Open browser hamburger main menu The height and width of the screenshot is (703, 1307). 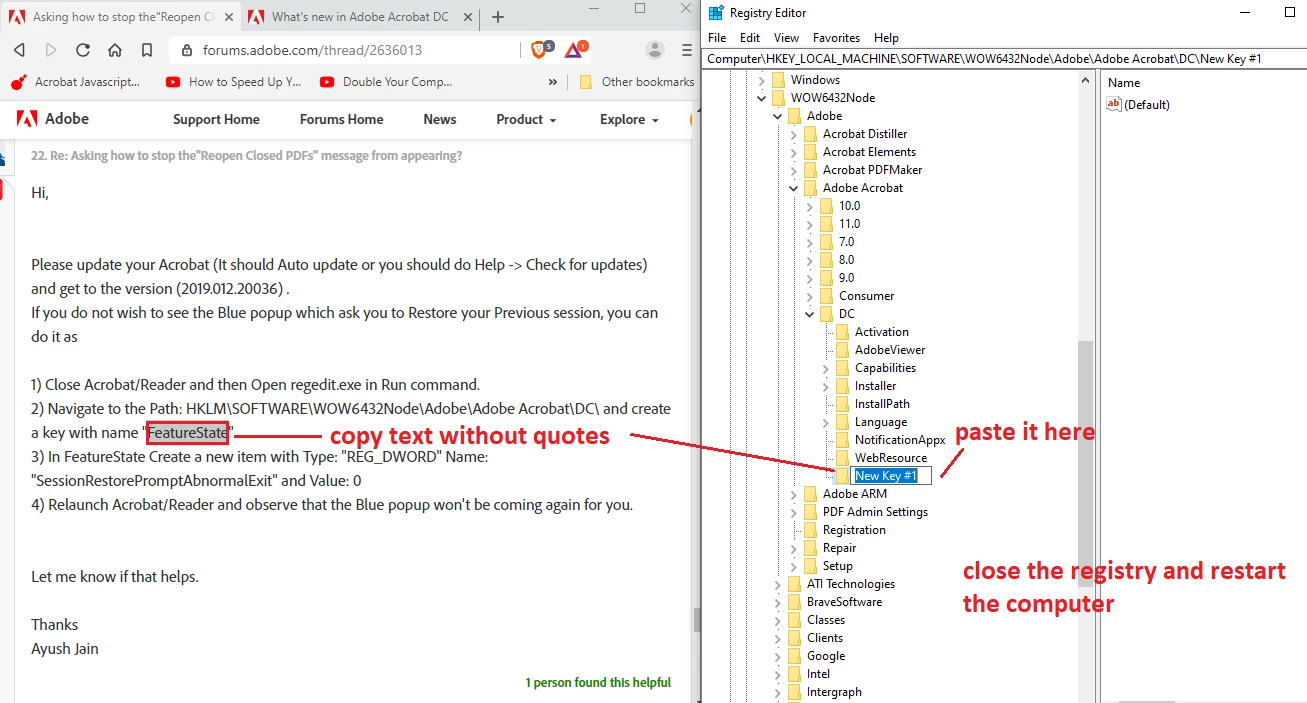(687, 50)
